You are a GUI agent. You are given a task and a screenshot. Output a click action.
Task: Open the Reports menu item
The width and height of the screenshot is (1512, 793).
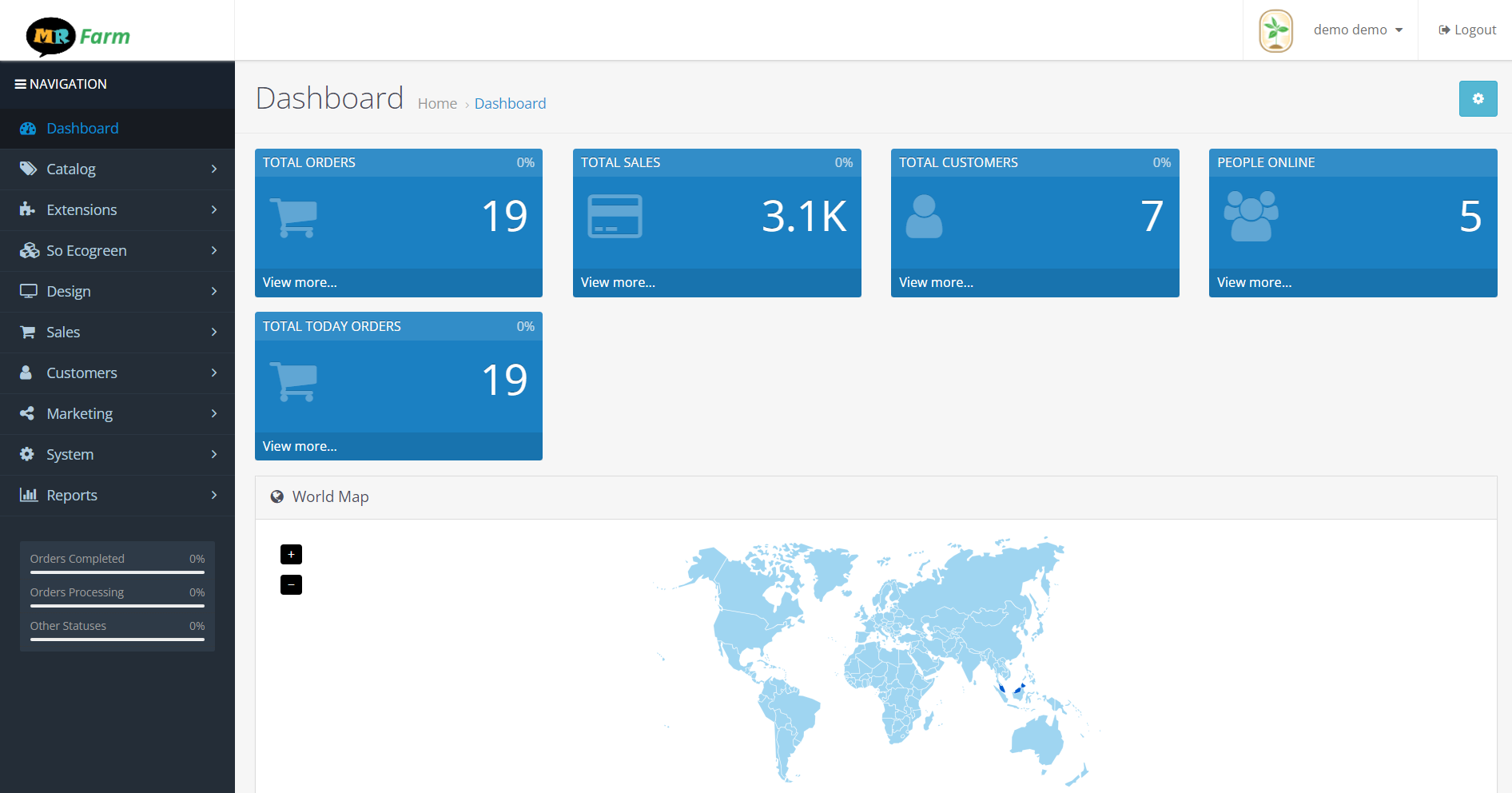117,496
